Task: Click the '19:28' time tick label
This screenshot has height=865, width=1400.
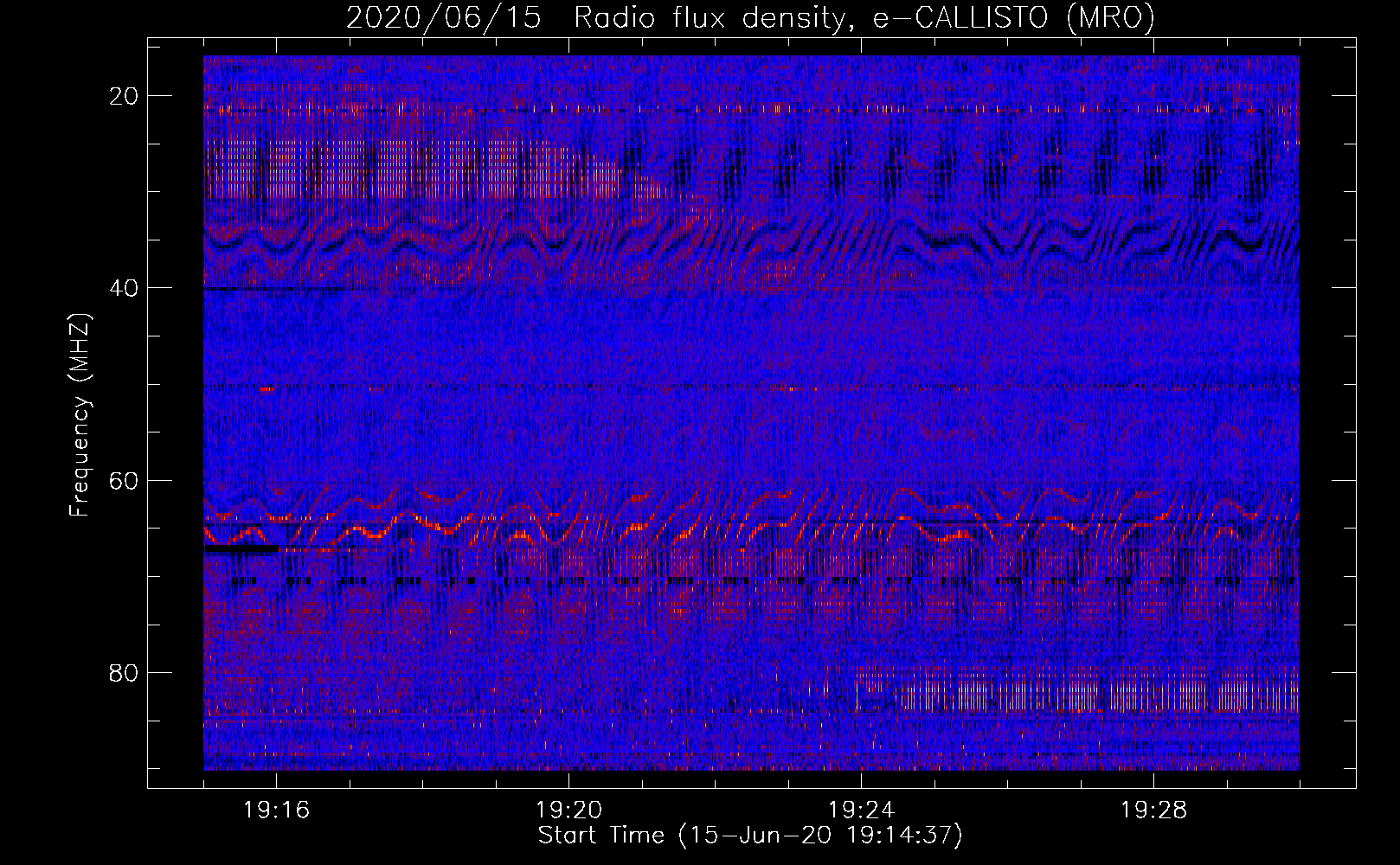Action: 1153,810
